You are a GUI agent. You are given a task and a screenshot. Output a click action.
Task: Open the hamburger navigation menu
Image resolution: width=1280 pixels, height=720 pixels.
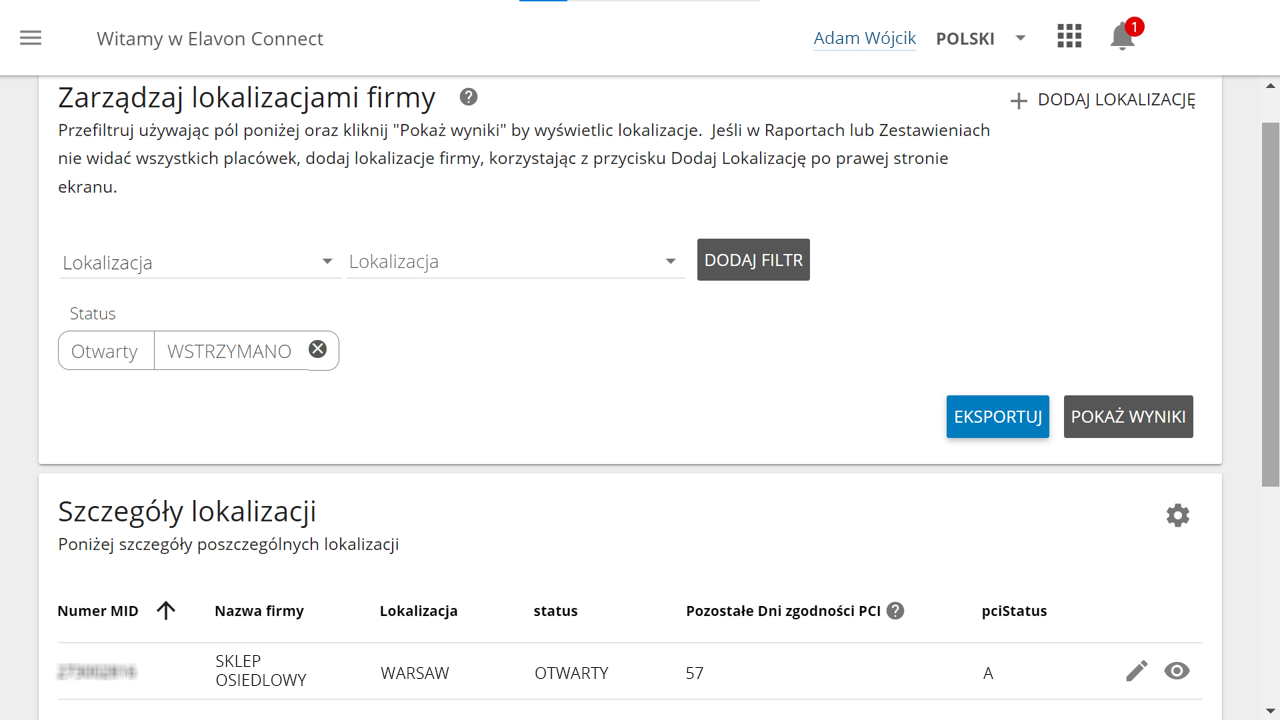point(31,38)
